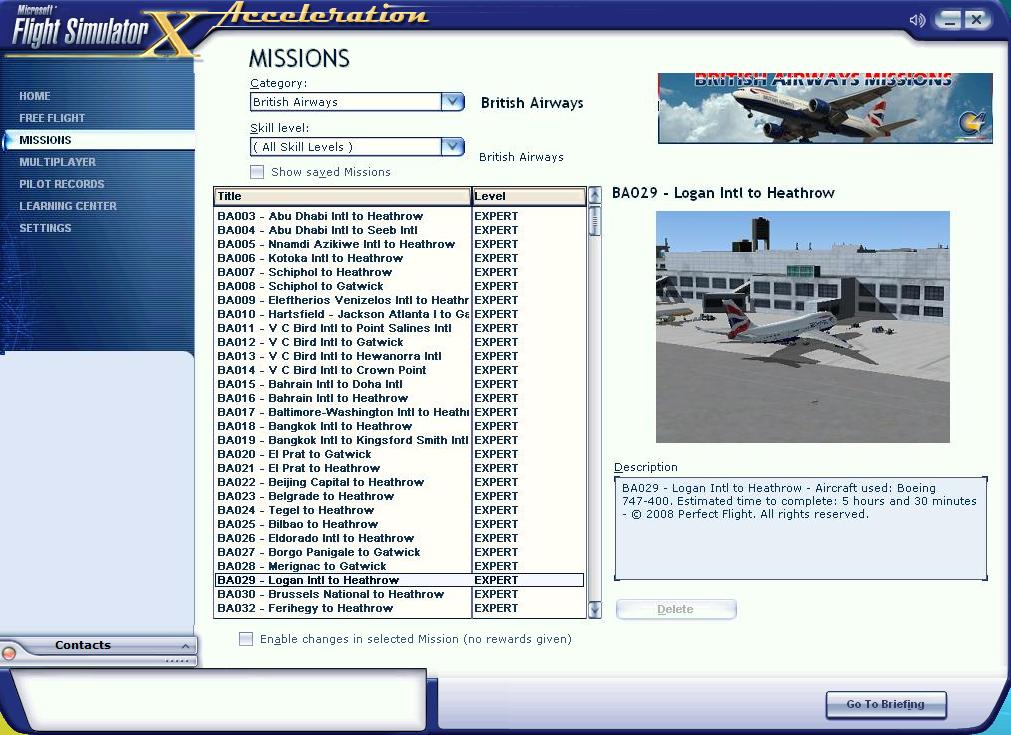Open the MULTIPLAYER section
The height and width of the screenshot is (735, 1011).
[x=57, y=162]
